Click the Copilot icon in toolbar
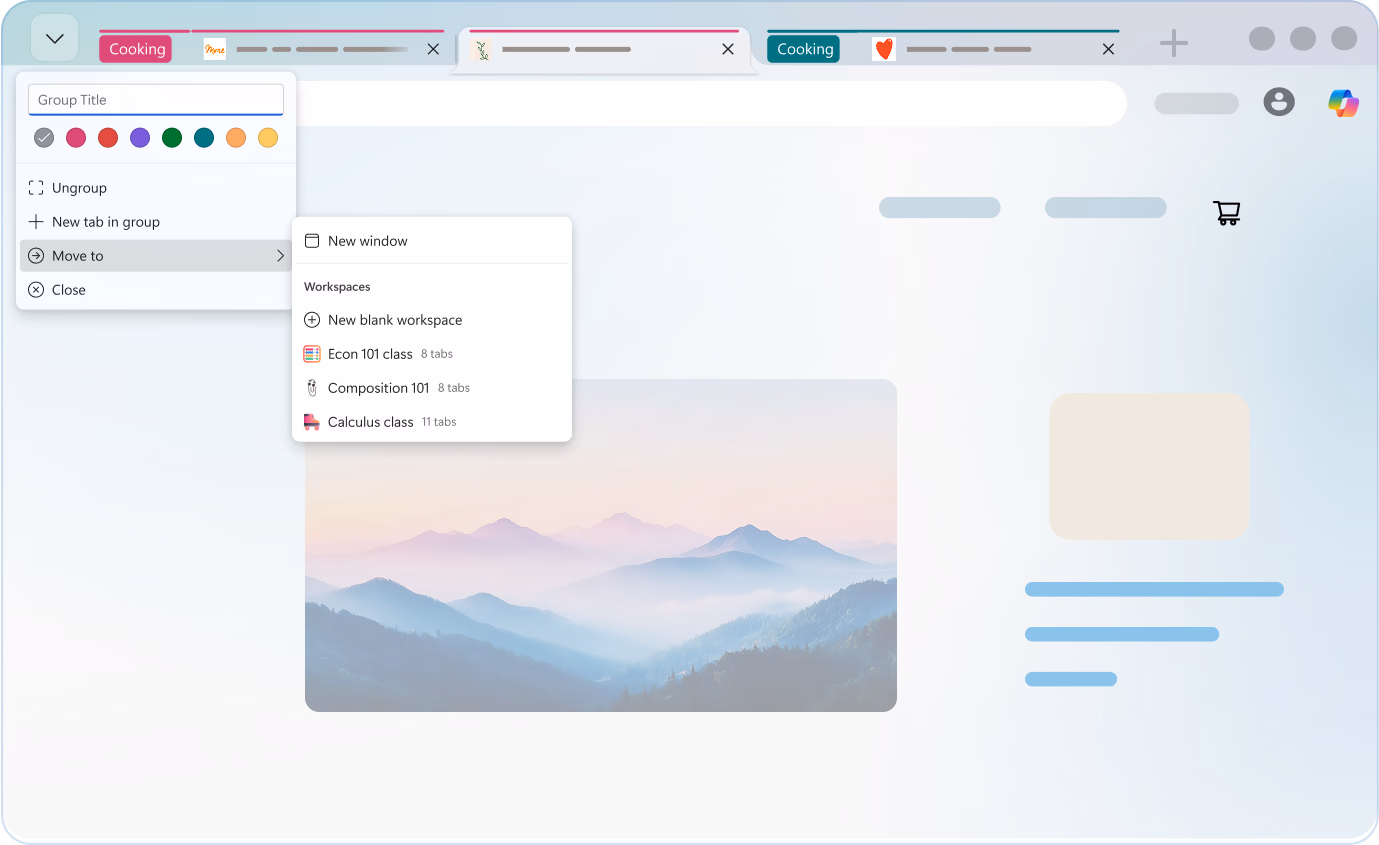 [x=1343, y=103]
